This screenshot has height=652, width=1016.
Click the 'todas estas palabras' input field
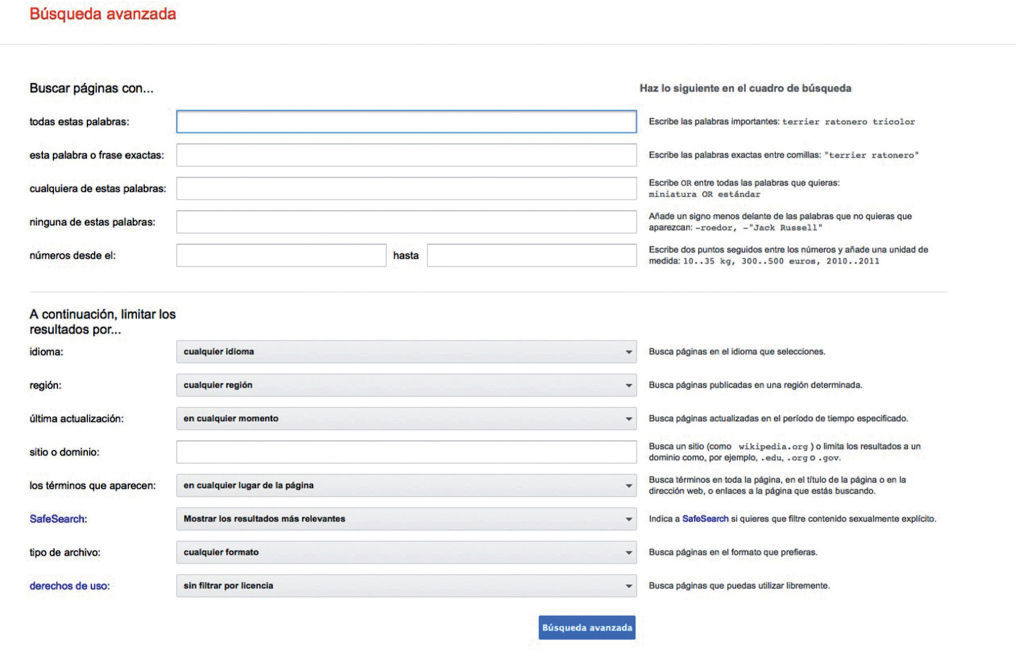click(406, 122)
